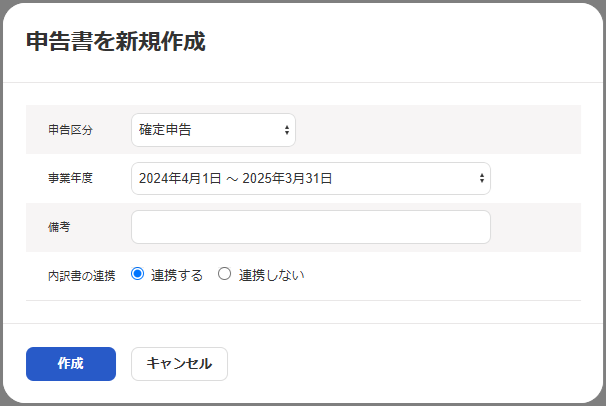
Task: Open the 事業年度 period dropdown
Action: pos(311,178)
